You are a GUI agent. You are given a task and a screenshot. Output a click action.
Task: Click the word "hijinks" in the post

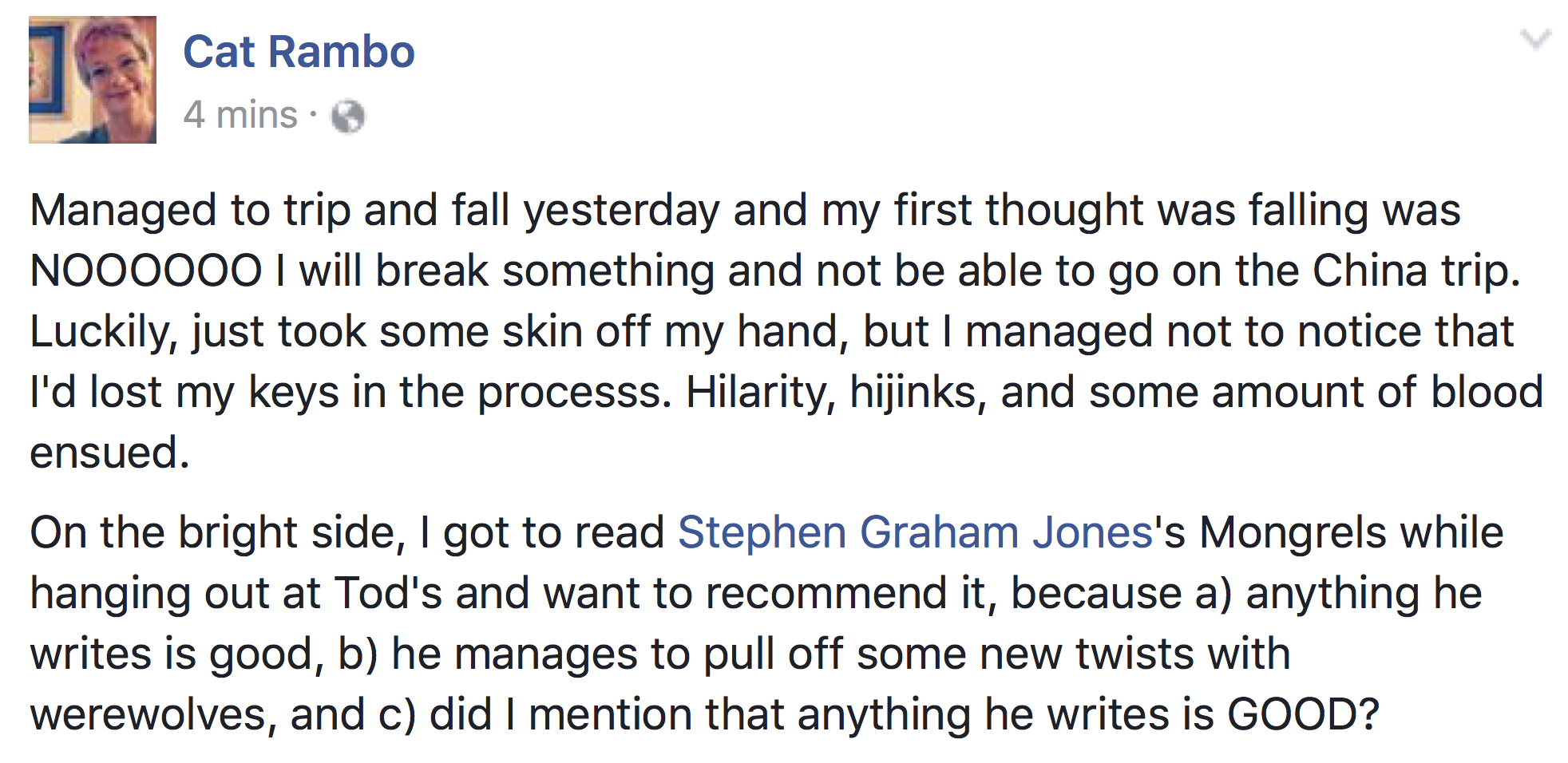914,393
